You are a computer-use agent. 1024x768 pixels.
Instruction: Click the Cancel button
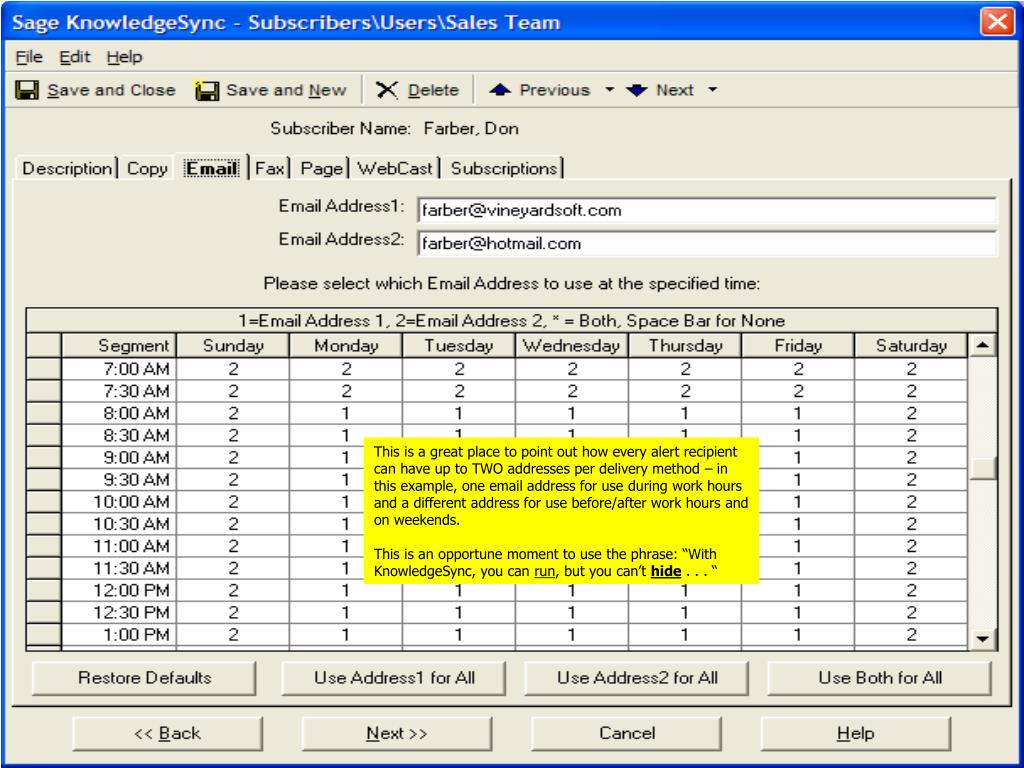click(626, 733)
